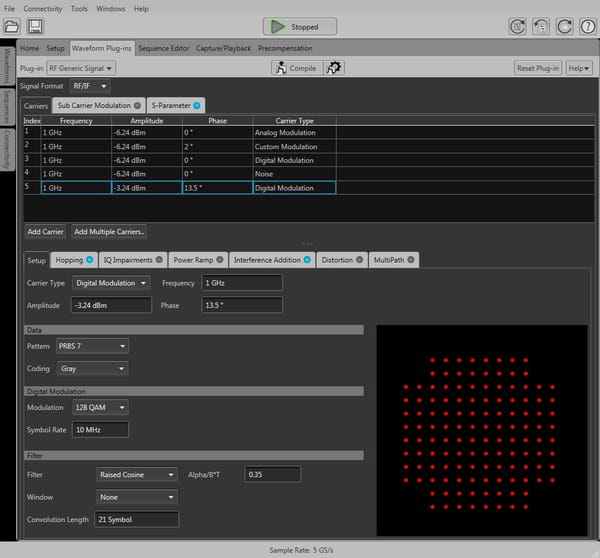Click the save disk icon
The width and height of the screenshot is (600, 558).
35,27
